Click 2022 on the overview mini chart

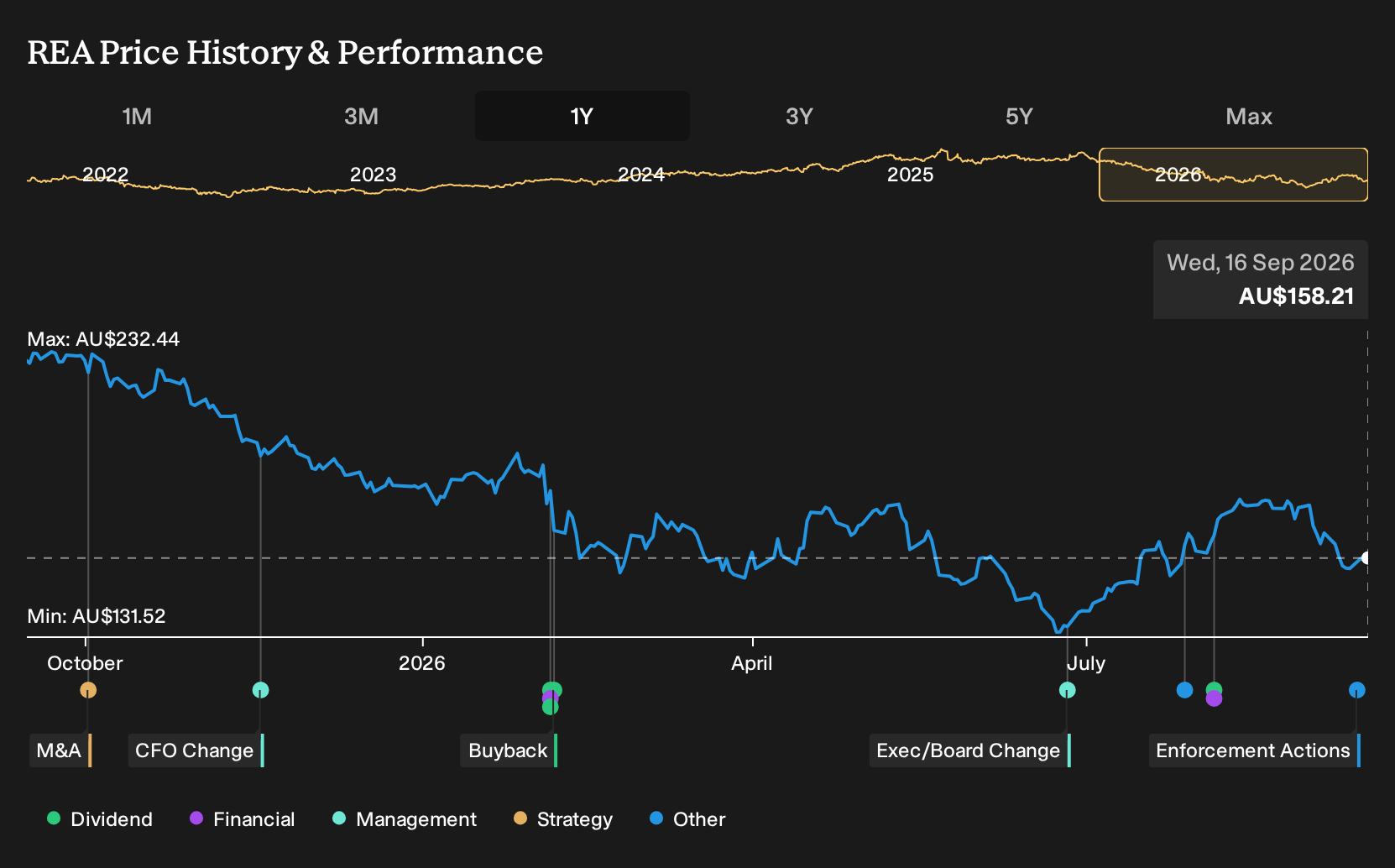point(106,175)
